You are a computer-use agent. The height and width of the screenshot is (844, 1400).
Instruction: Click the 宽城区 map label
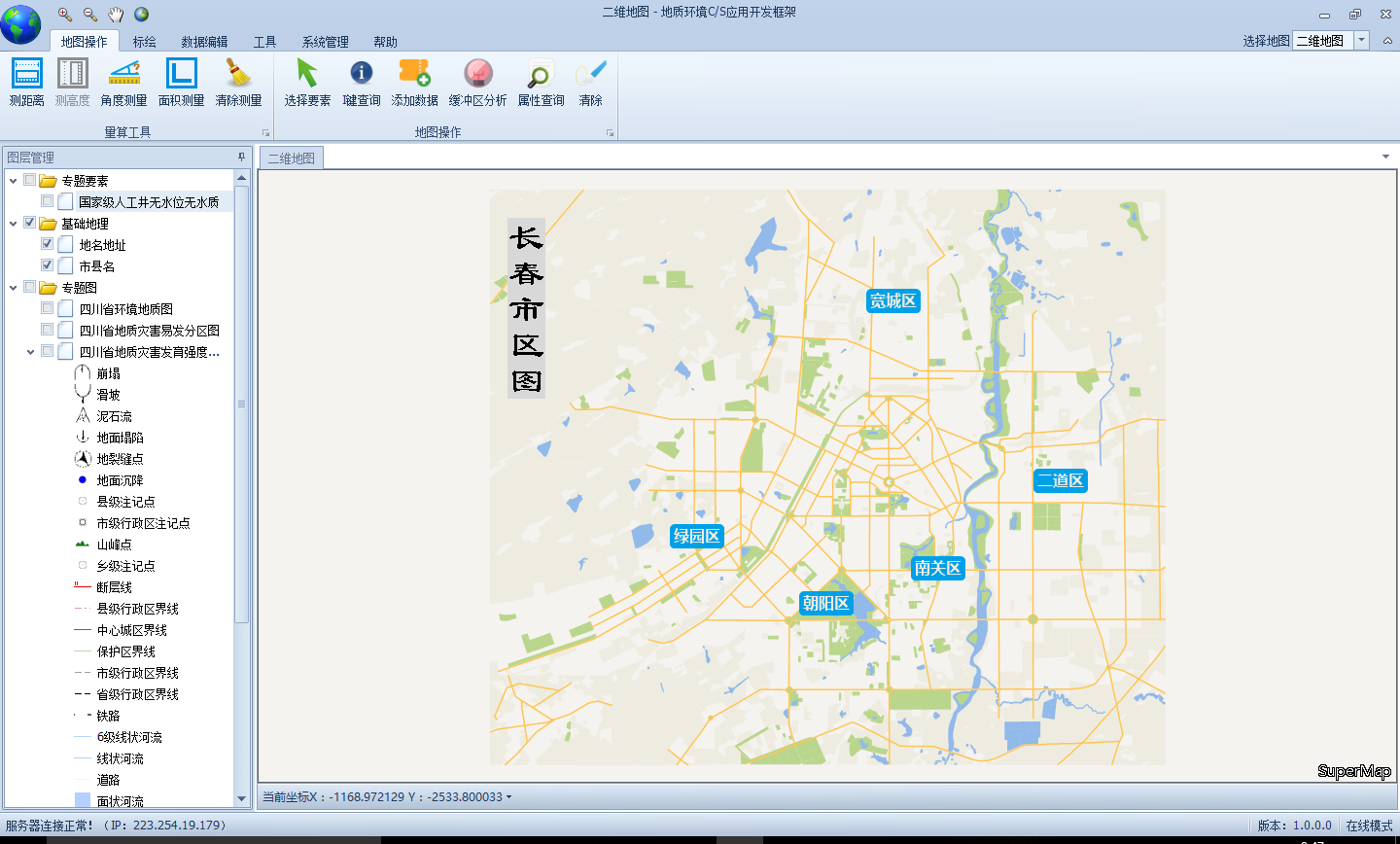(x=893, y=300)
